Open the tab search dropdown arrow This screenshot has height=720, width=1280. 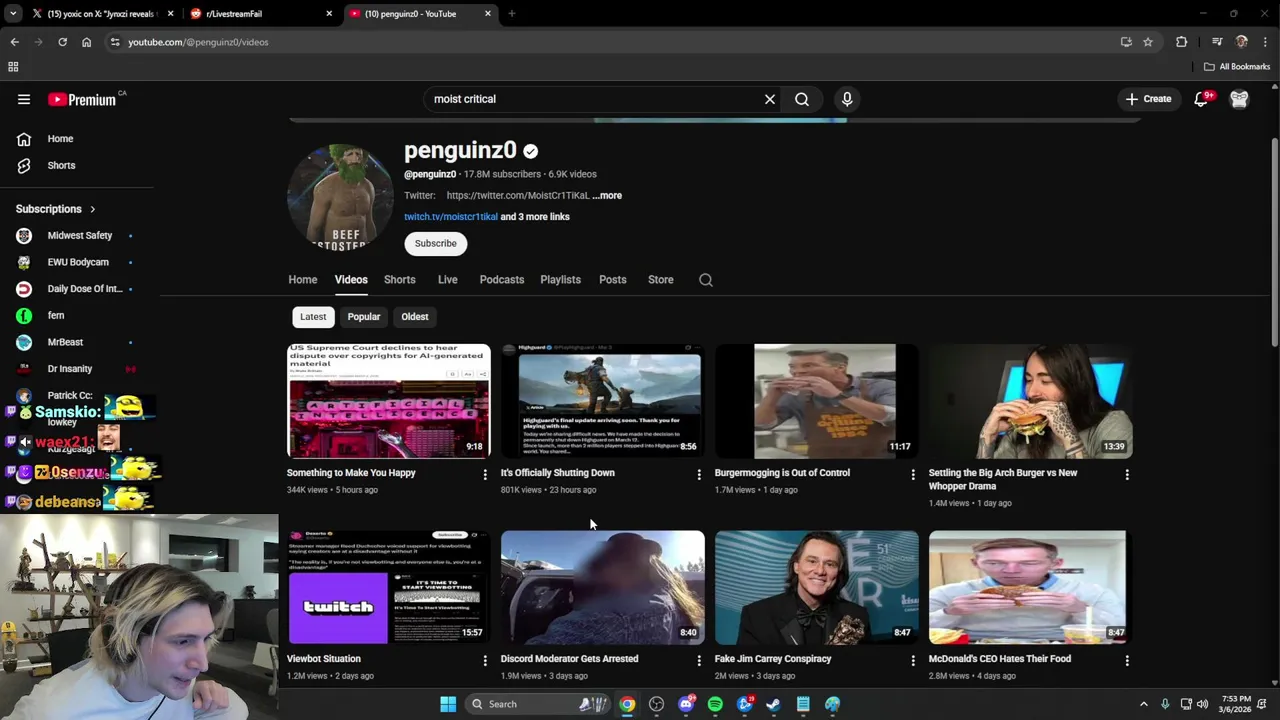(x=13, y=14)
